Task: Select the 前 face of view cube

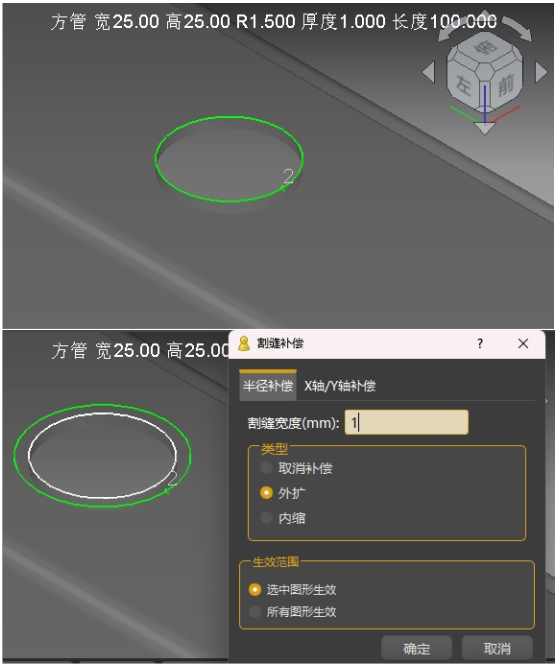Action: pos(505,85)
